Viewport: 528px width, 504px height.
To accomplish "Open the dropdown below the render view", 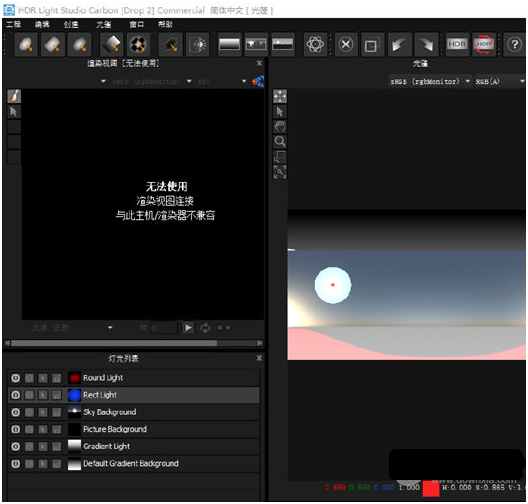I will (x=73, y=328).
